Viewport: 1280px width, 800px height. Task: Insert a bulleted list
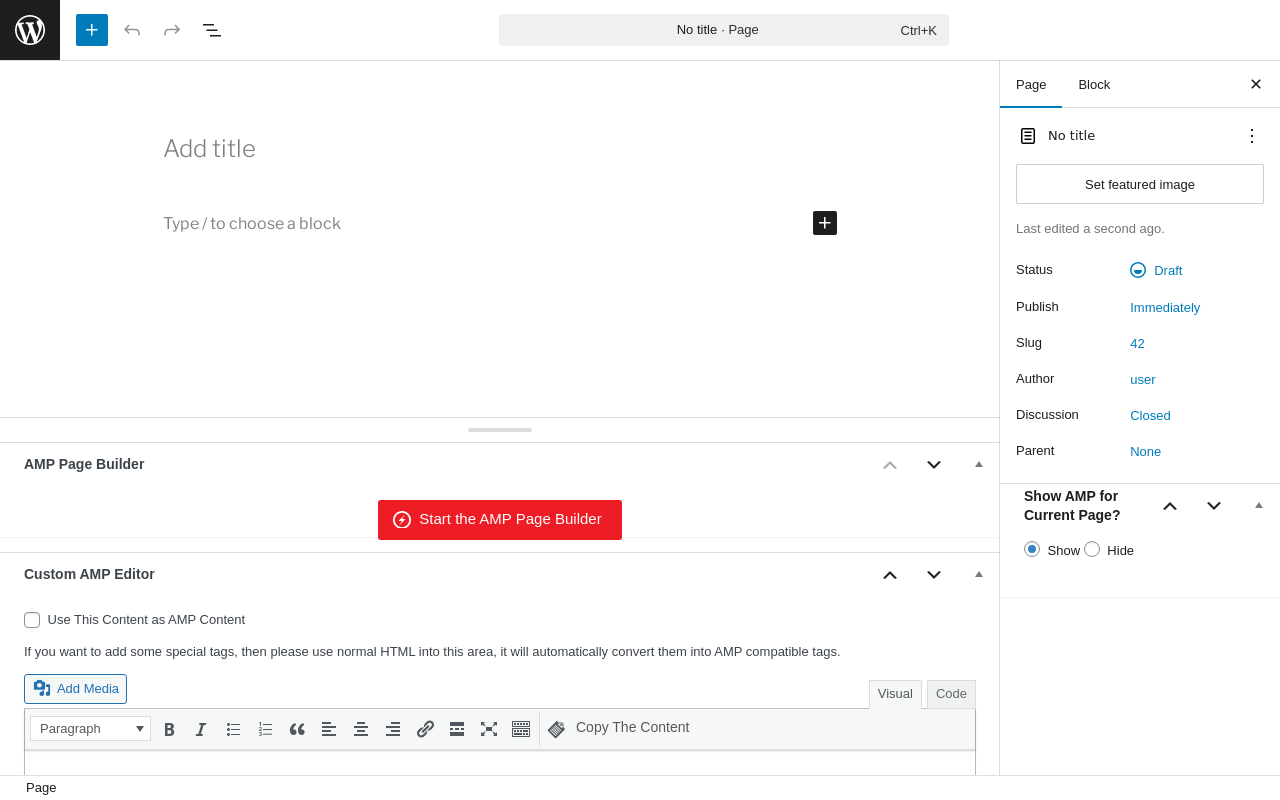tap(233, 729)
